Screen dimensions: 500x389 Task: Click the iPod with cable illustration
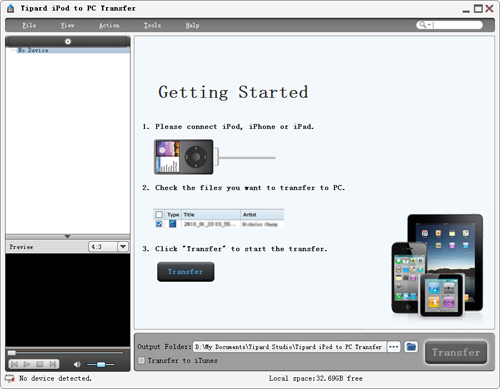click(215, 157)
